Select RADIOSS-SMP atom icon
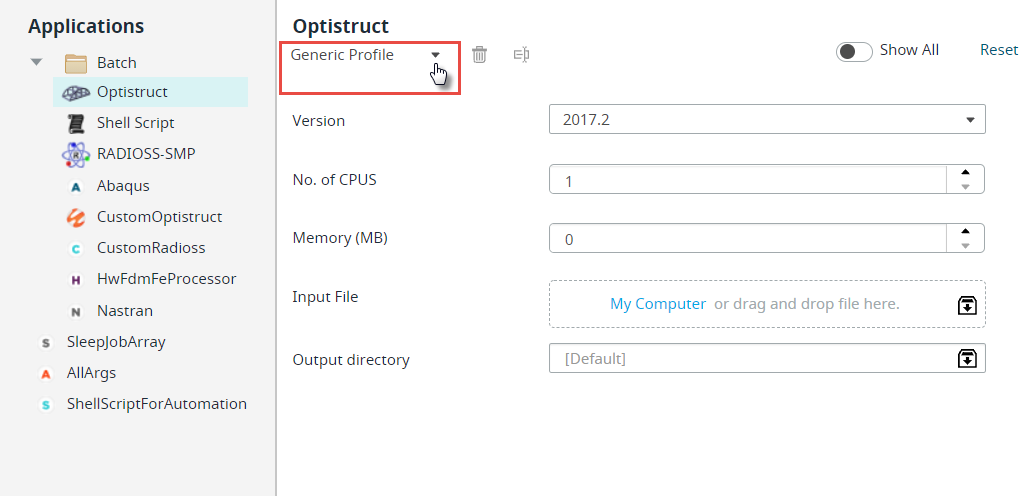This screenshot has height=496, width=1035. pyautogui.click(x=76, y=155)
